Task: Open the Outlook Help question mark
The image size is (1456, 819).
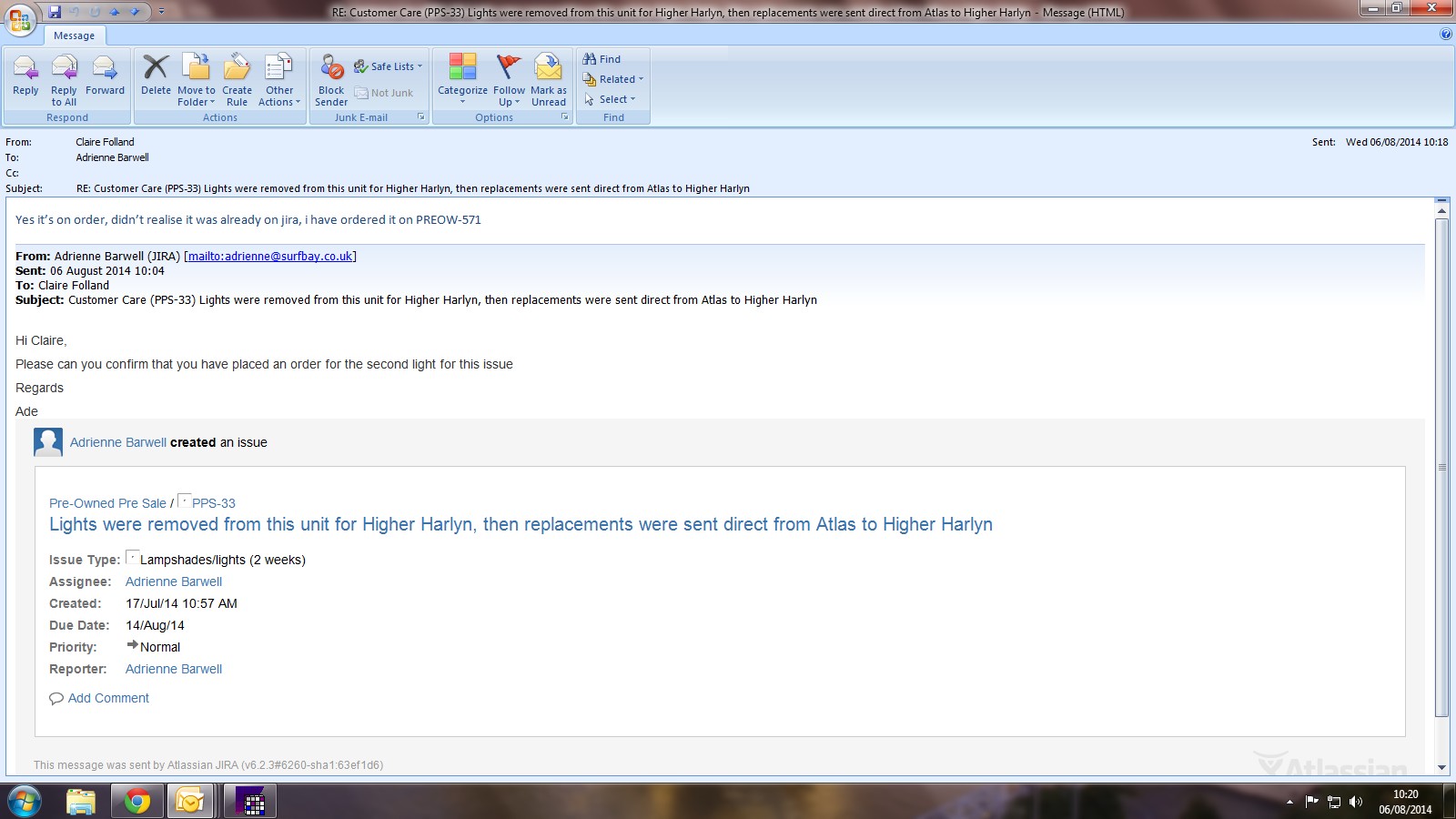Action: 1446,35
